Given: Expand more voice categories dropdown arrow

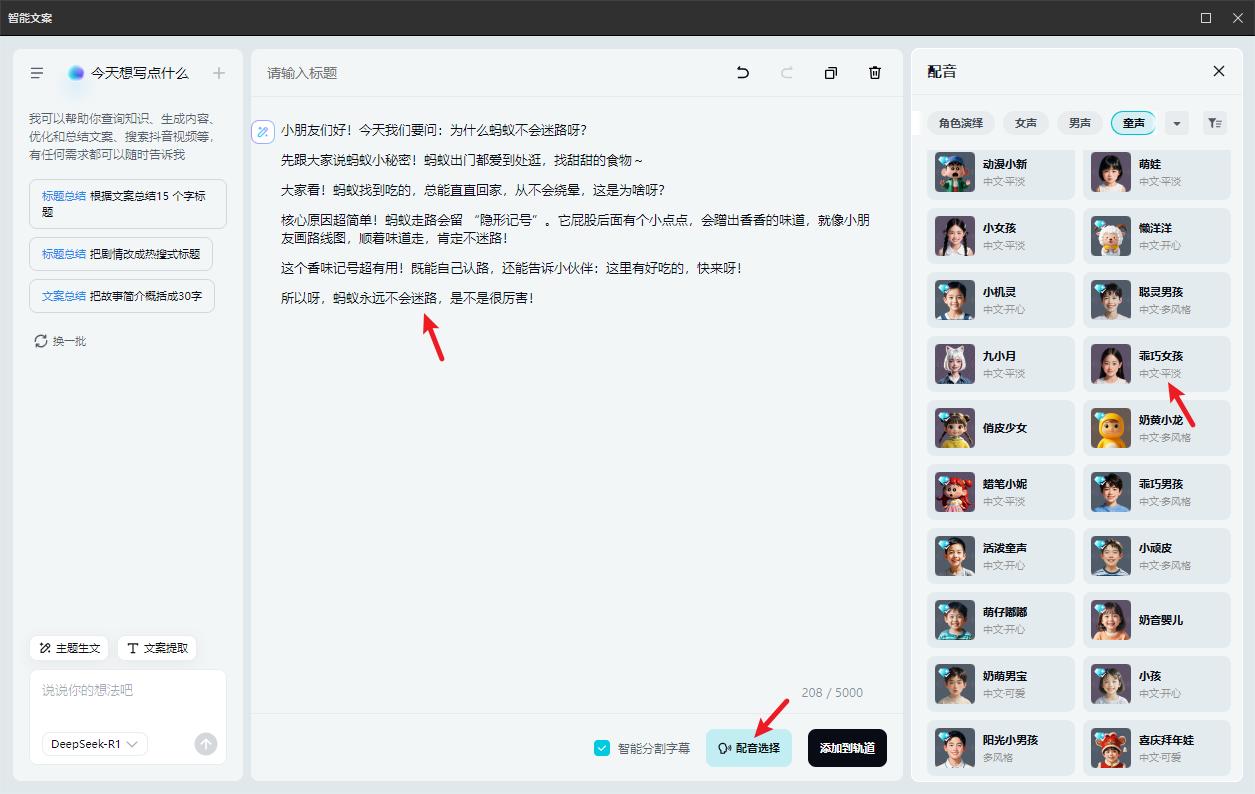Looking at the screenshot, I should pyautogui.click(x=1176, y=123).
